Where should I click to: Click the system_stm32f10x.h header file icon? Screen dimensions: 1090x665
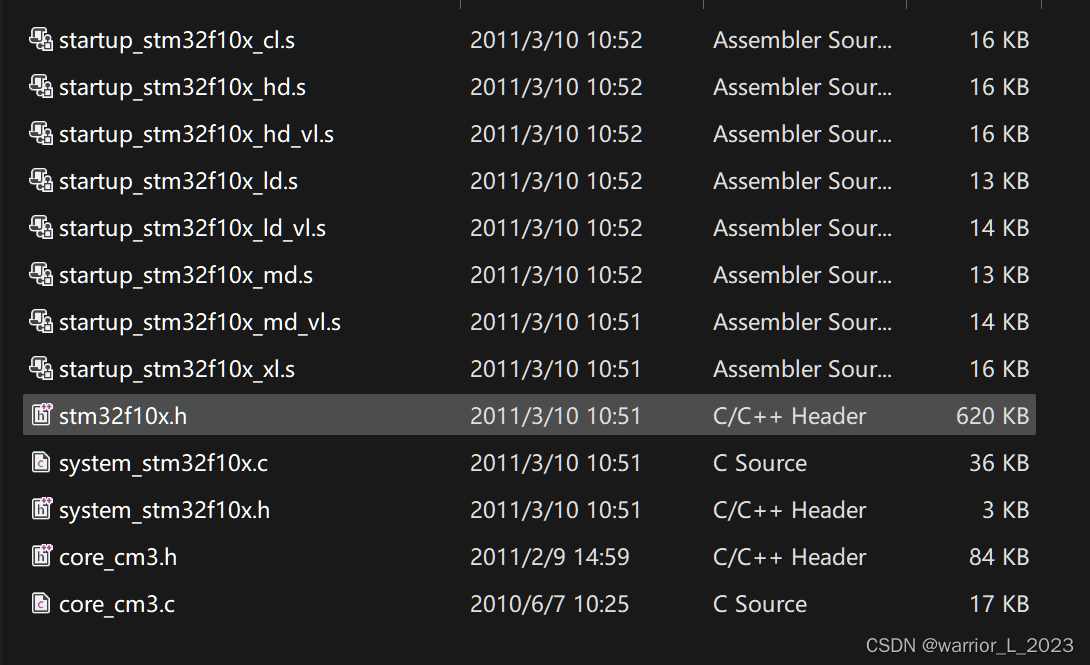[42, 509]
